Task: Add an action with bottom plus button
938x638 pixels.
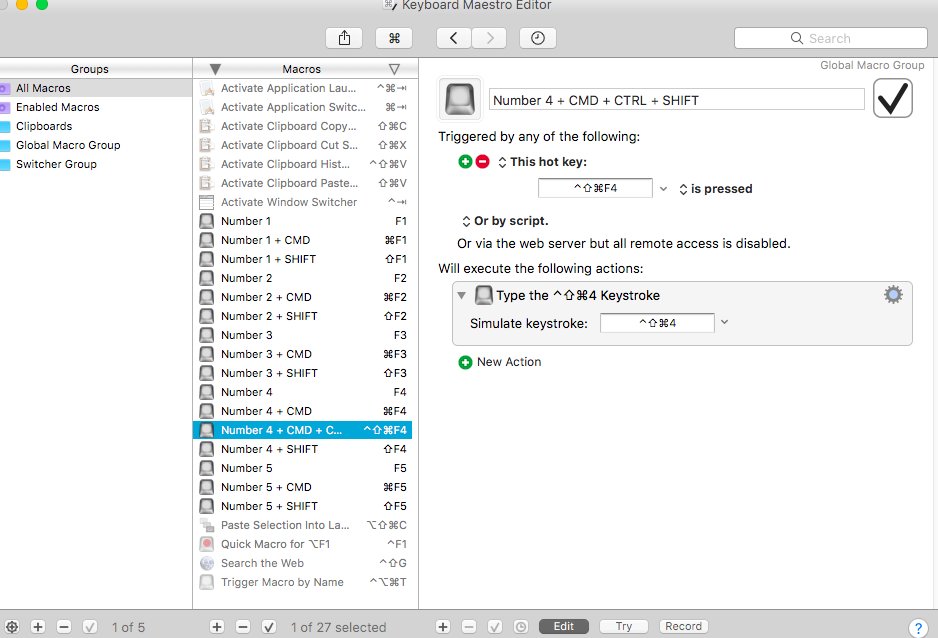Action: point(443,627)
